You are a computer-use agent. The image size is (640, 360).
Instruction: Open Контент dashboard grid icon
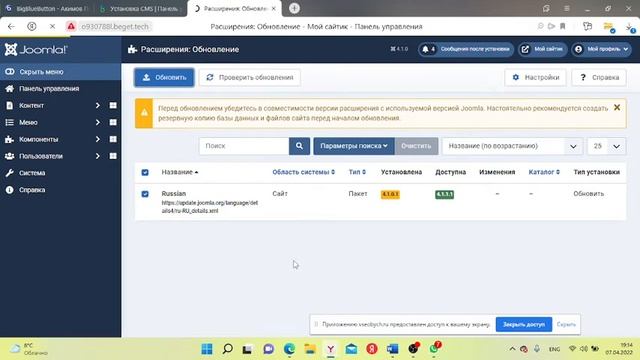pyautogui.click(x=113, y=105)
